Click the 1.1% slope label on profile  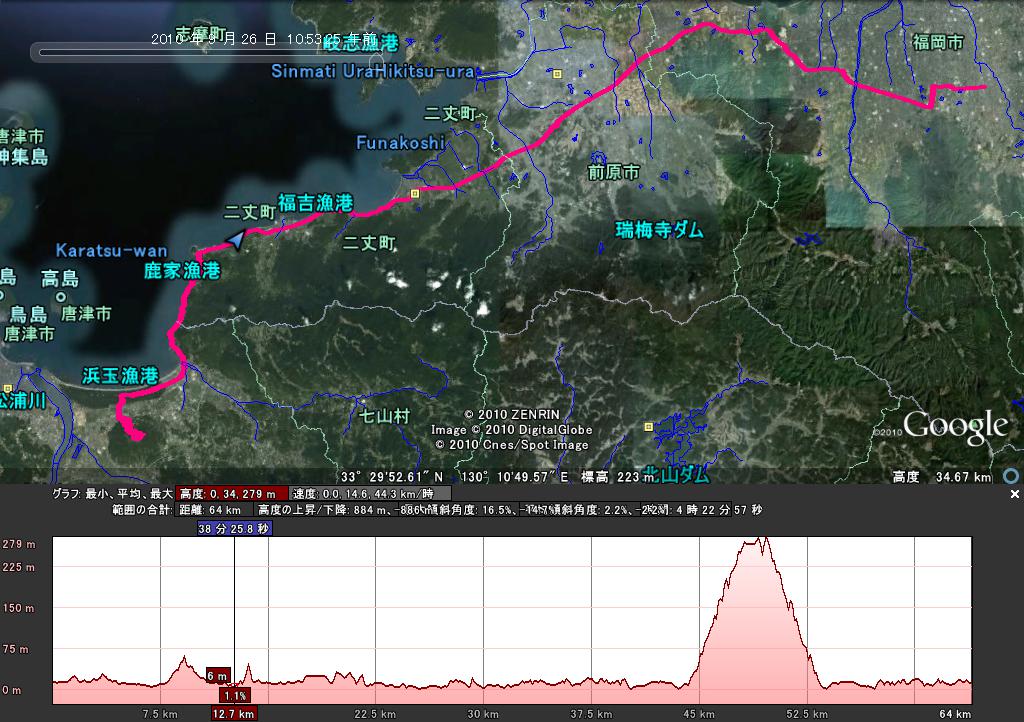(234, 696)
